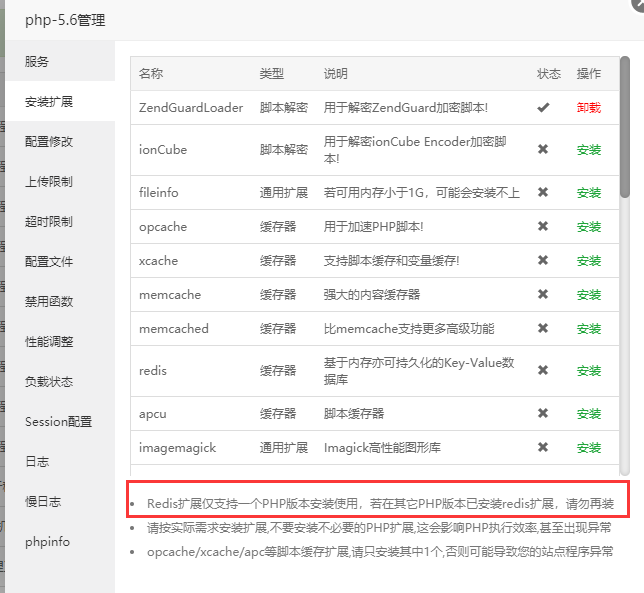
Task: Click the X status icon for memcached
Action: (x=543, y=328)
